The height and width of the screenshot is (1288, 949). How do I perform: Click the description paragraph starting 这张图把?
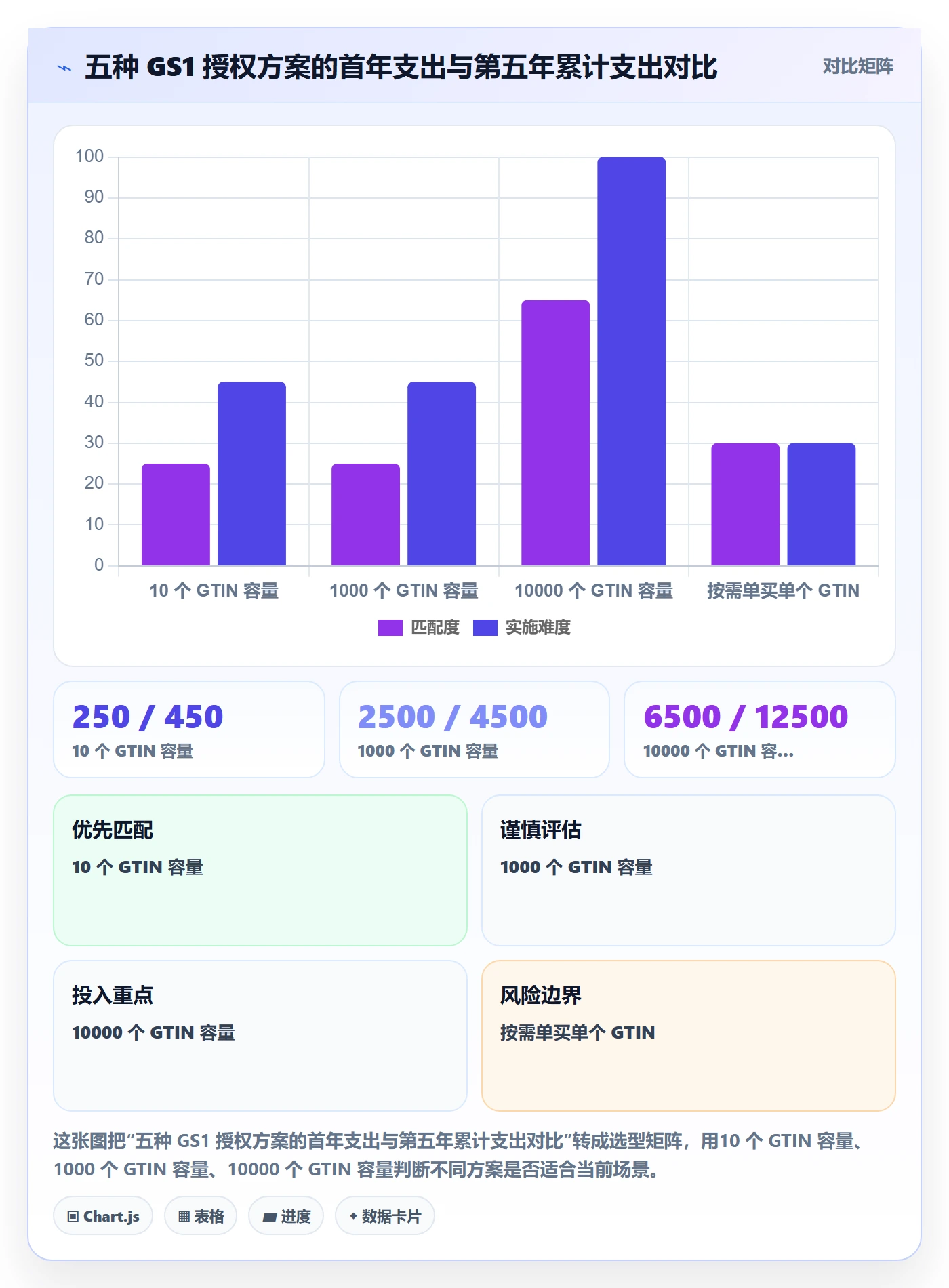pos(459,1155)
